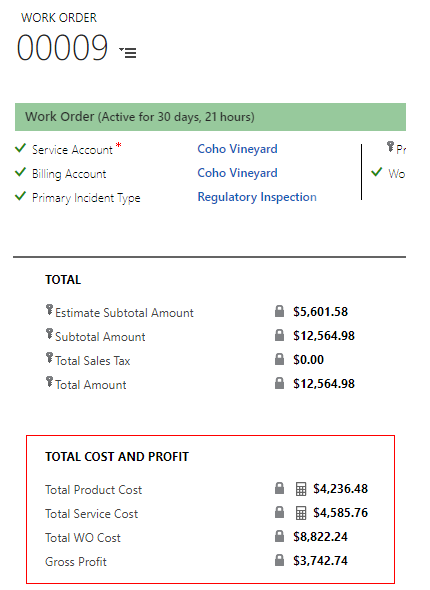Image resolution: width=430 pixels, height=590 pixels.
Task: Open the Coho Vineyard billing account link
Action: [237, 173]
